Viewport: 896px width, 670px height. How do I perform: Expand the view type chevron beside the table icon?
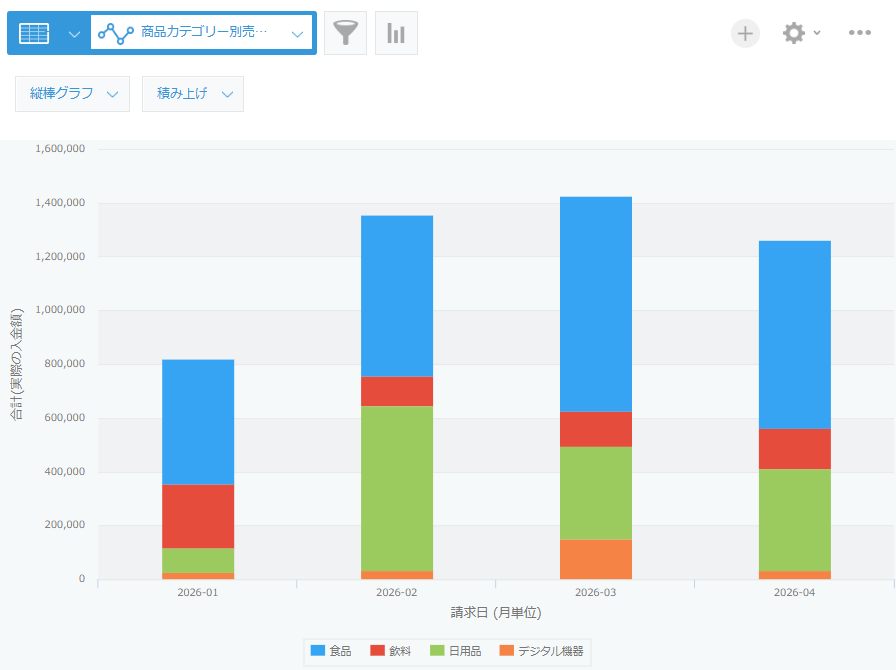point(74,34)
